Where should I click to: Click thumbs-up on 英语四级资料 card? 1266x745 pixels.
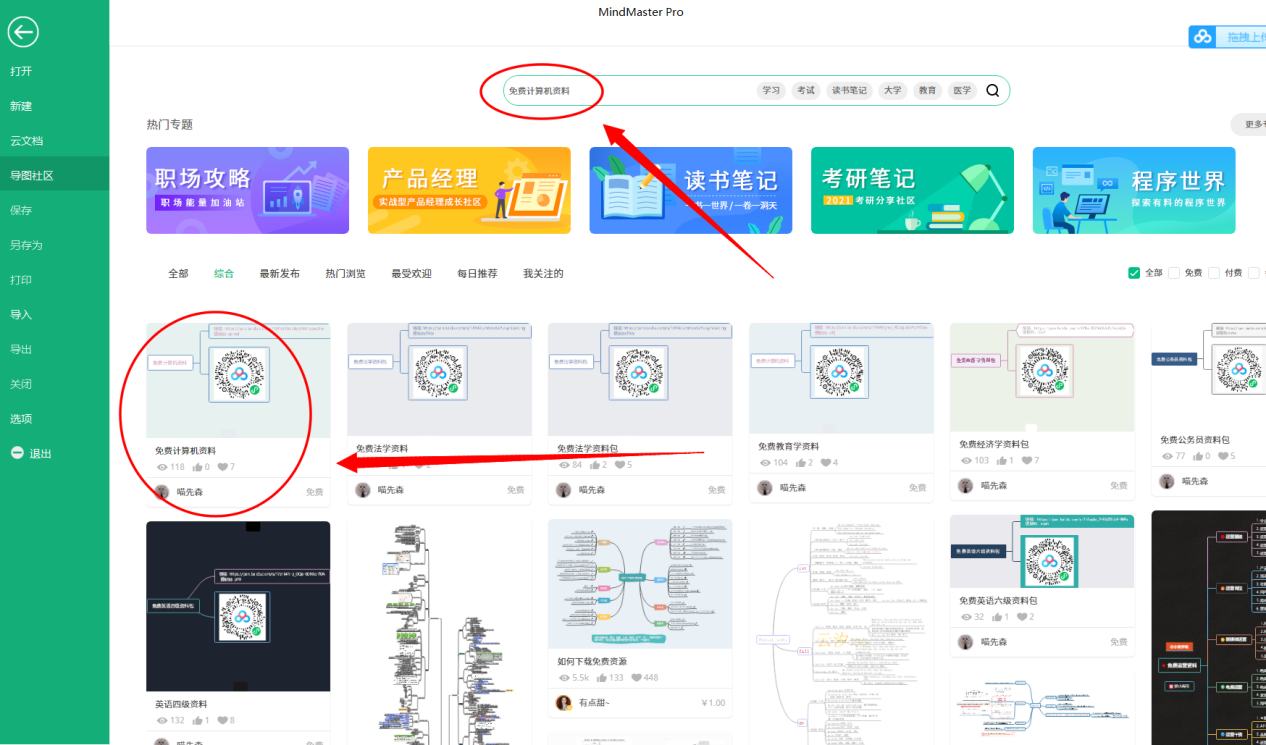tap(198, 720)
